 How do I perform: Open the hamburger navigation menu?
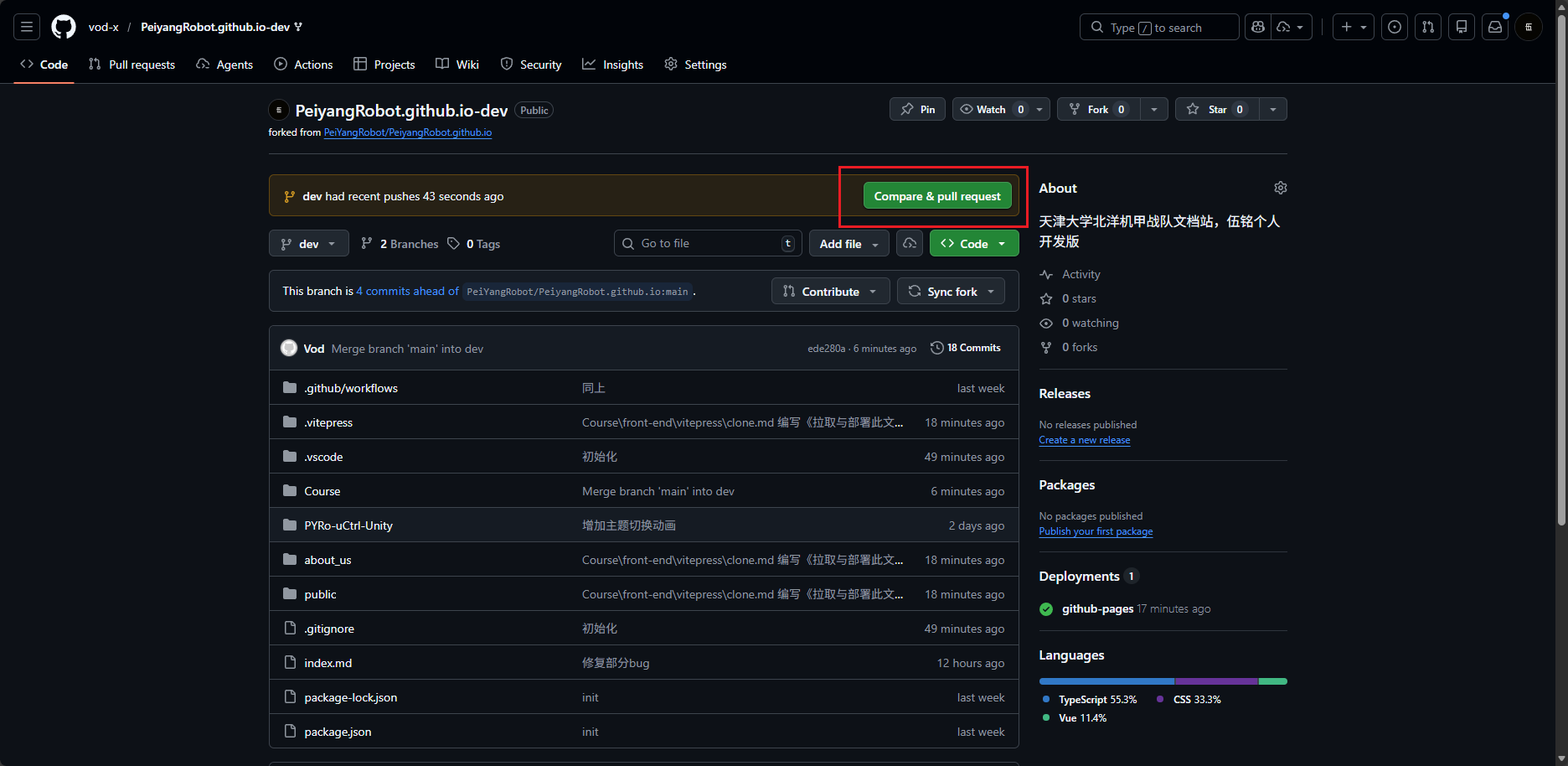(x=27, y=27)
